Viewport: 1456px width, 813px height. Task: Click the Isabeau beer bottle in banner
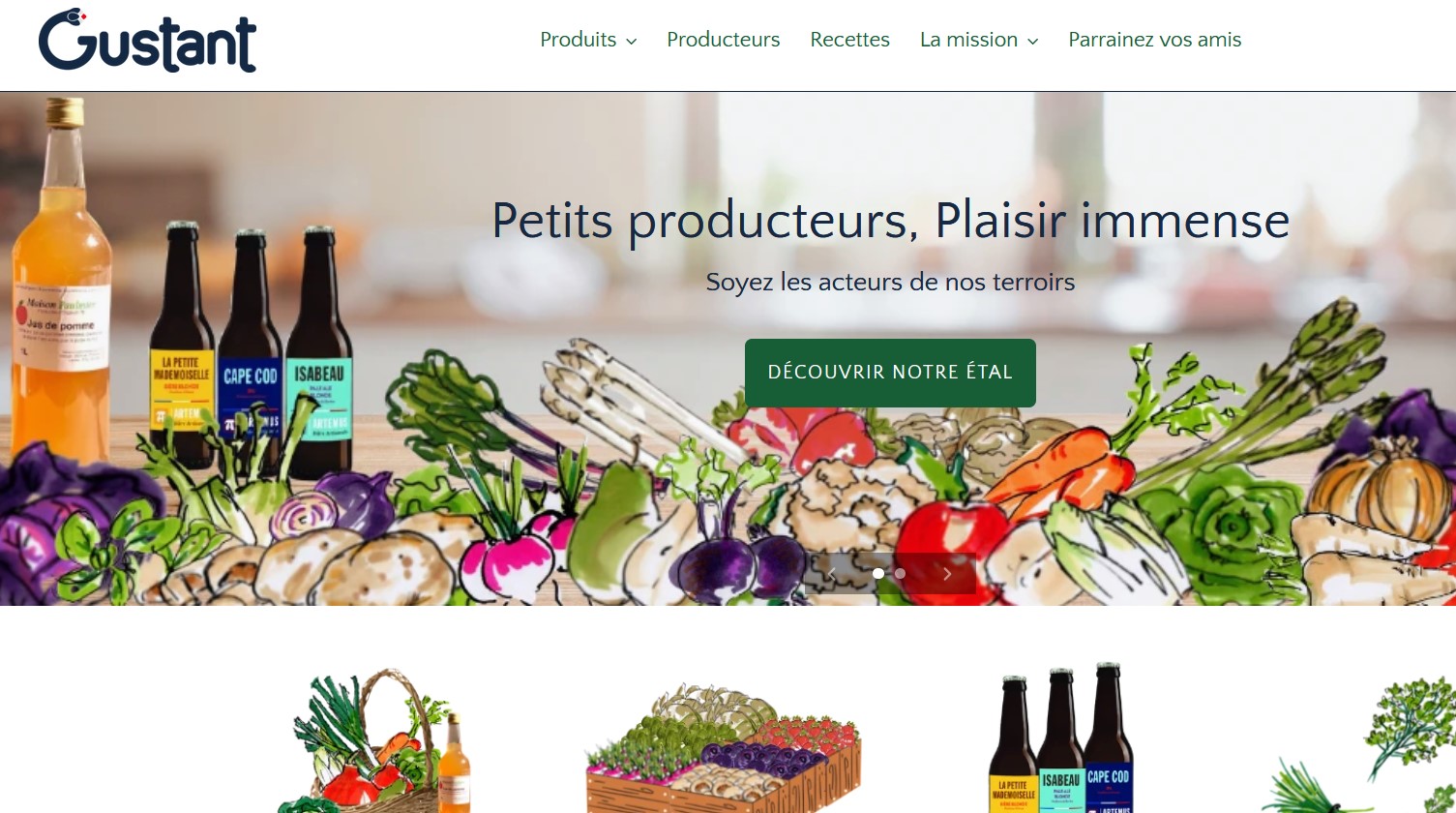pyautogui.click(x=319, y=353)
